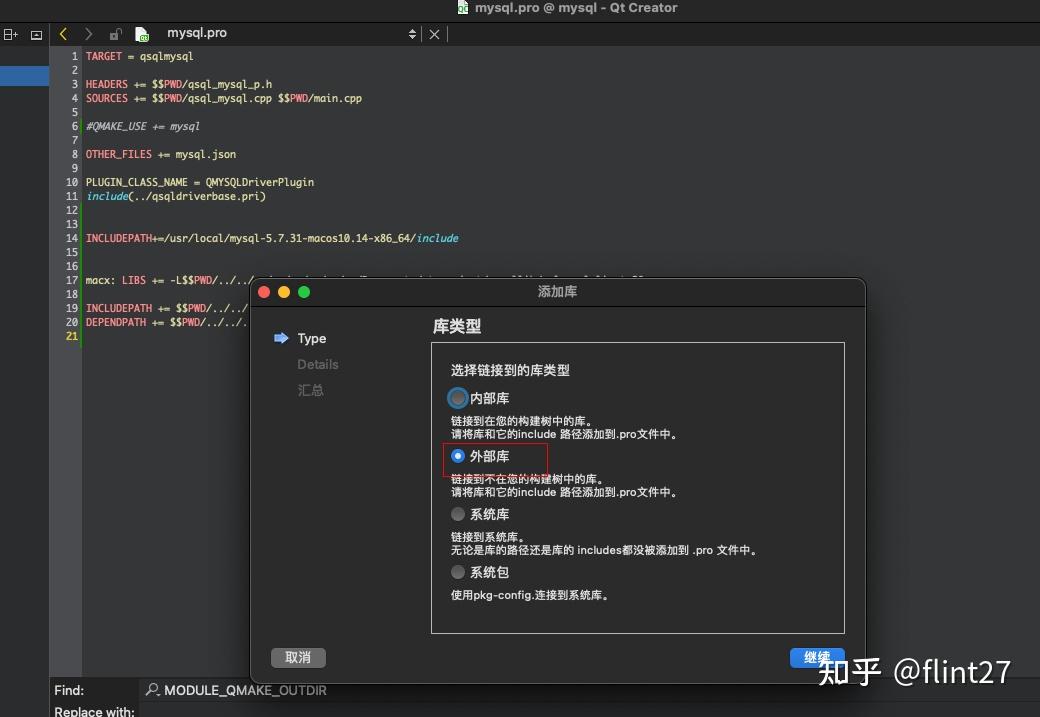Click the forward navigation arrow in editor toolbar
1040x717 pixels.
(88, 34)
